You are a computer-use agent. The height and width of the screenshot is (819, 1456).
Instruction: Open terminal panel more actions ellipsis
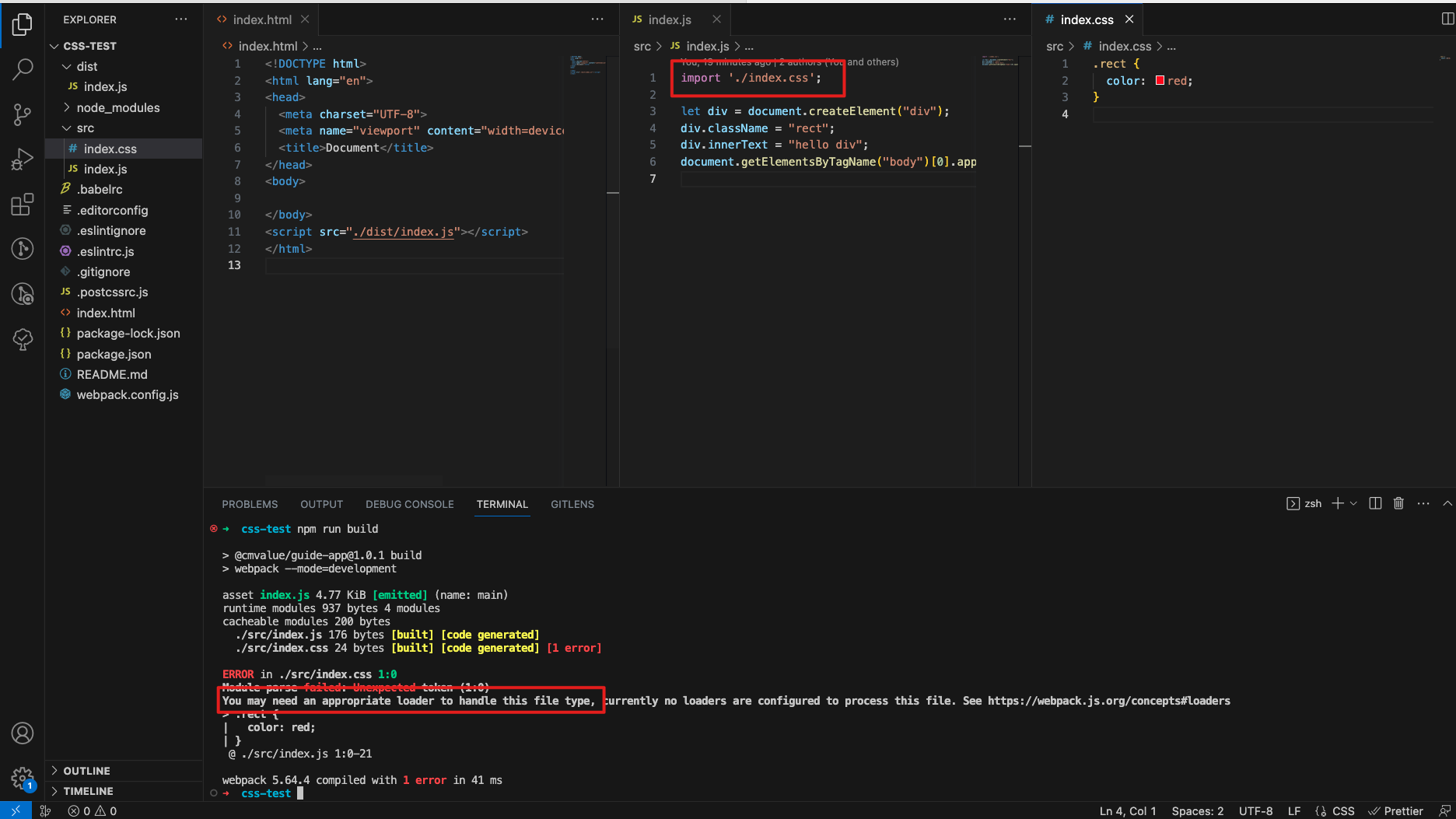coord(1423,503)
